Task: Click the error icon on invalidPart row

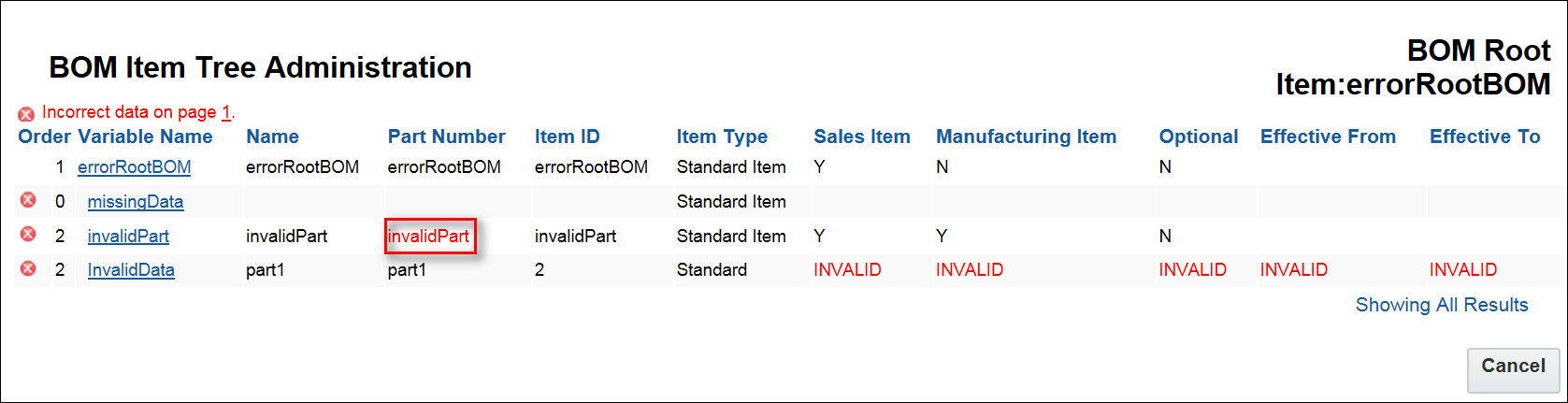Action: [x=28, y=235]
